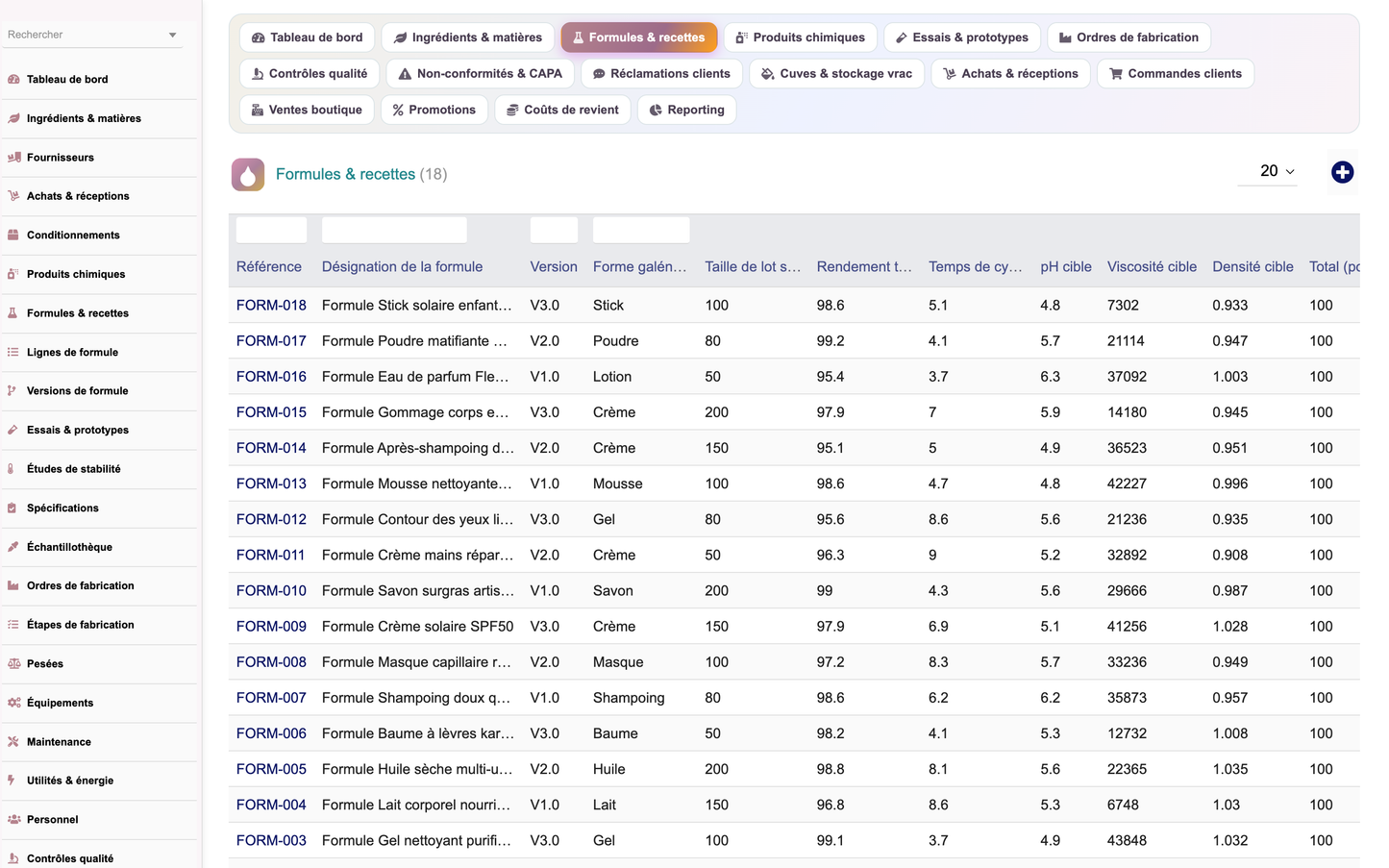Open the FORM-009 reference link
The image size is (1389, 868).
[x=271, y=627]
